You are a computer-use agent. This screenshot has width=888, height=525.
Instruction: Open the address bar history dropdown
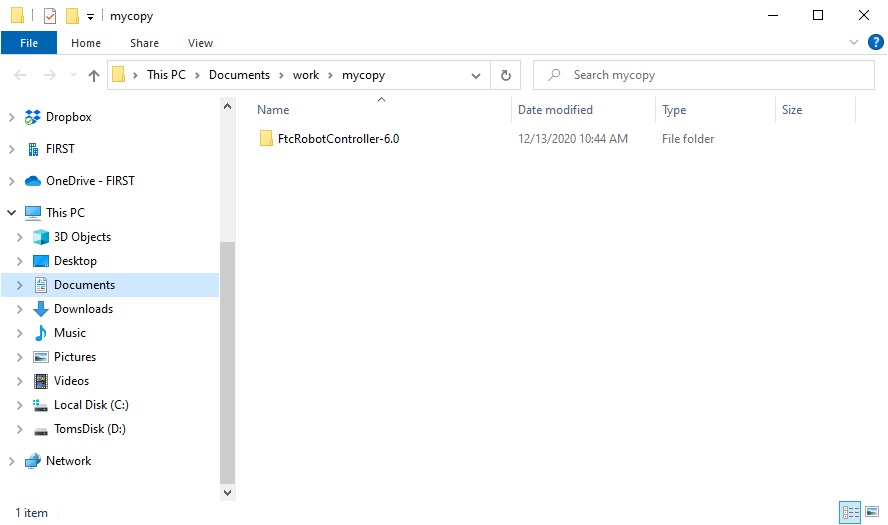point(476,75)
